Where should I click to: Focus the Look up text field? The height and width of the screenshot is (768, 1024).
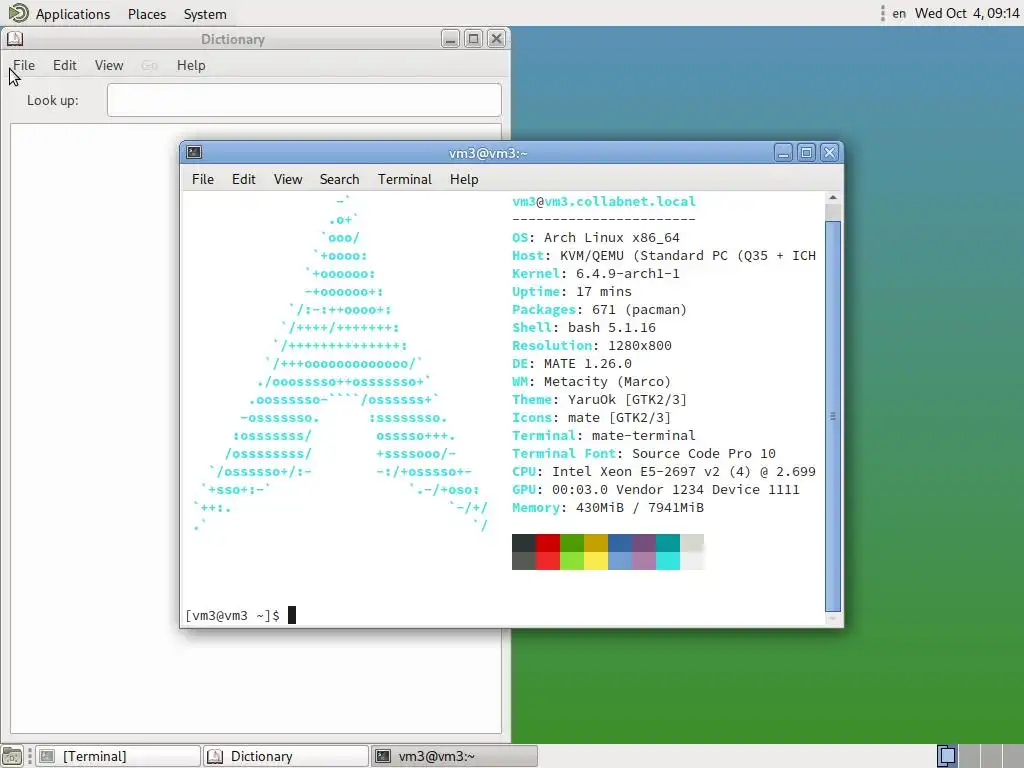(x=304, y=100)
